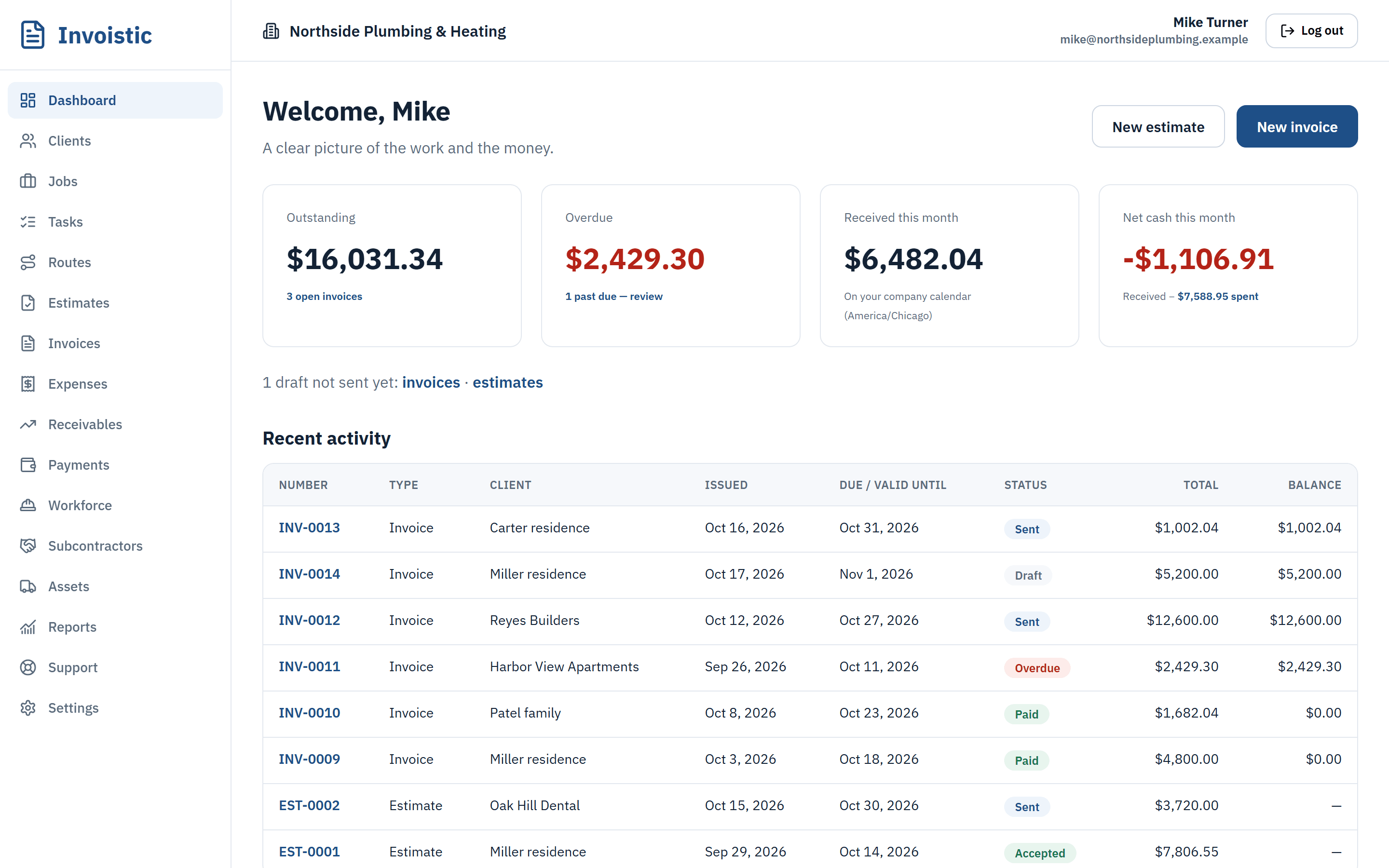
Task: Open draft estimates link
Action: 507,382
